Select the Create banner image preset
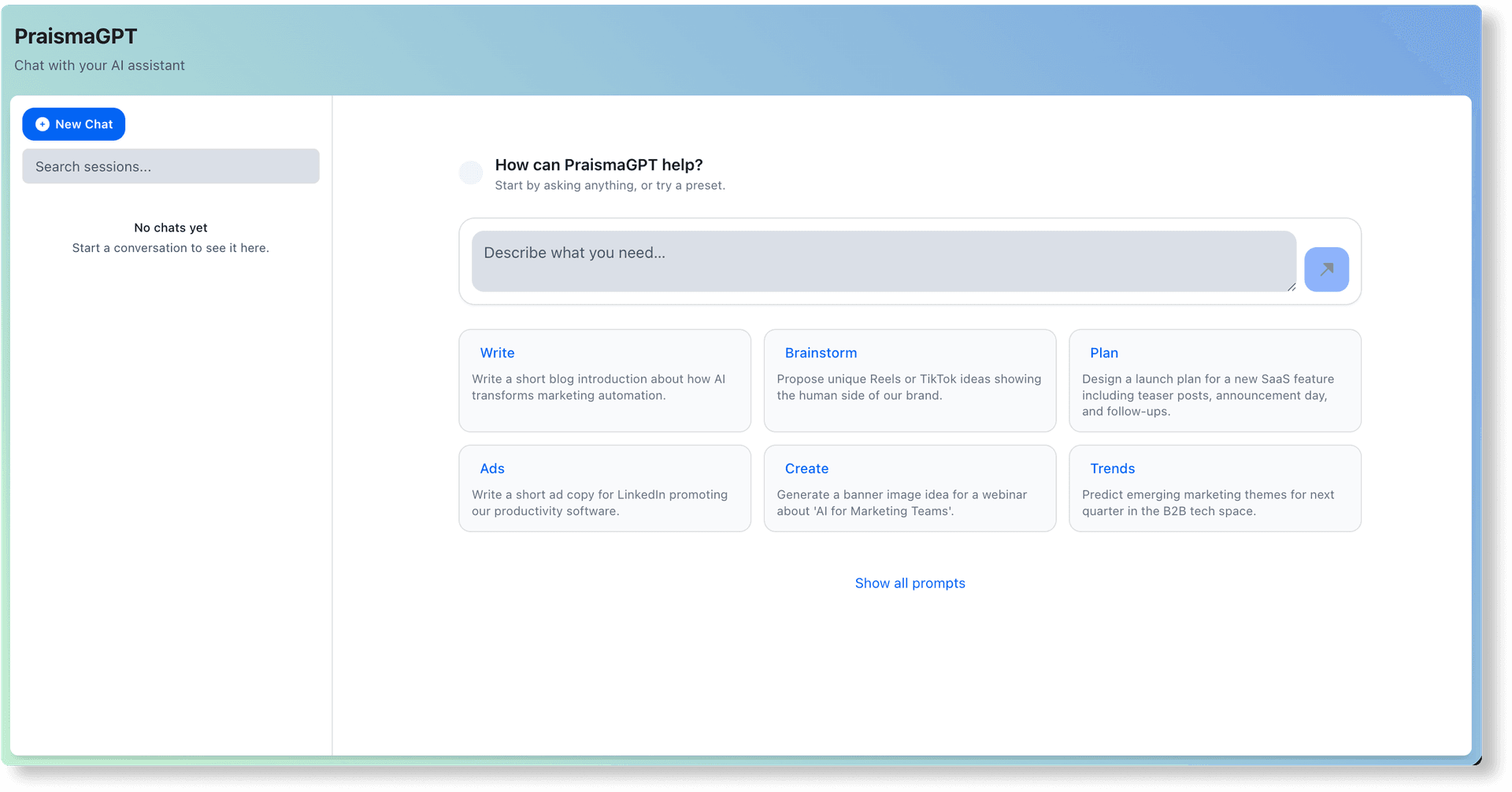Screen dimensions: 1512x792 pos(910,488)
